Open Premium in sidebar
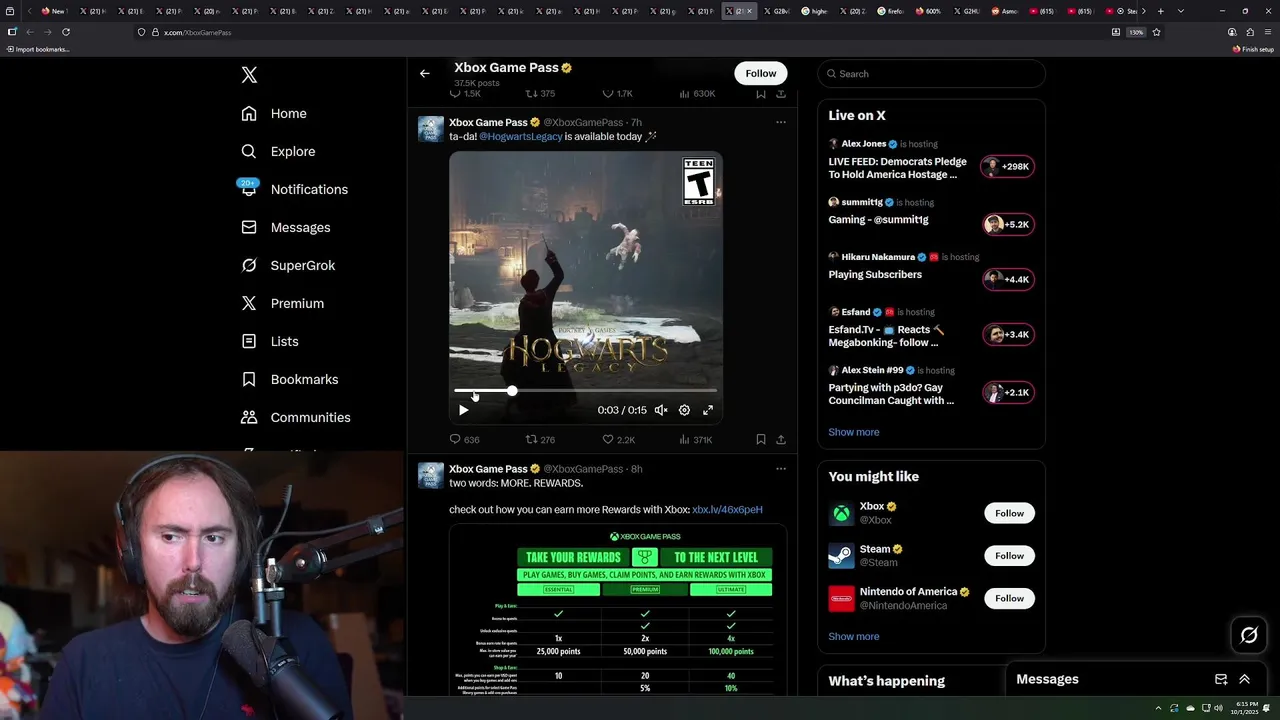 pos(282,304)
